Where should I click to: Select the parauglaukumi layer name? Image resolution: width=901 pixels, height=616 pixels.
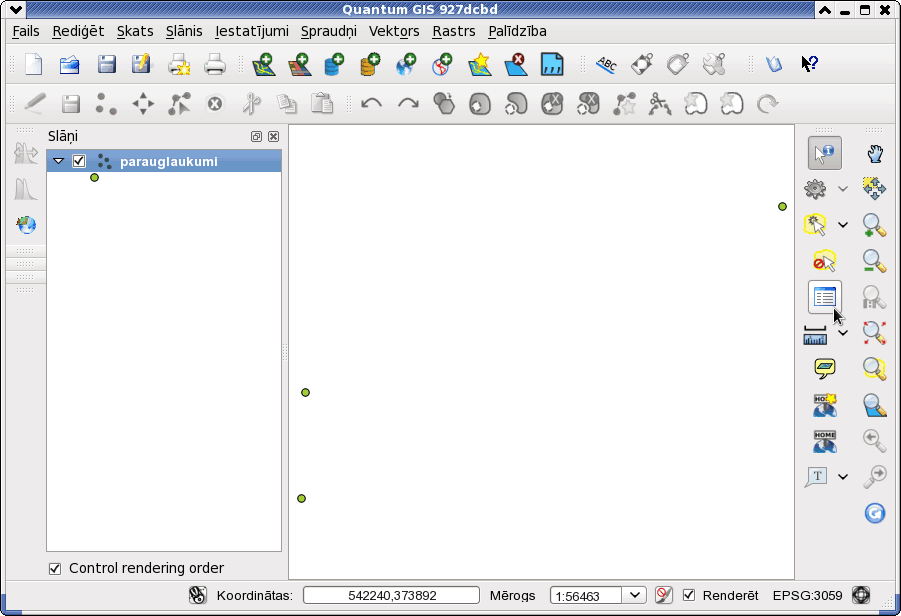coord(168,162)
